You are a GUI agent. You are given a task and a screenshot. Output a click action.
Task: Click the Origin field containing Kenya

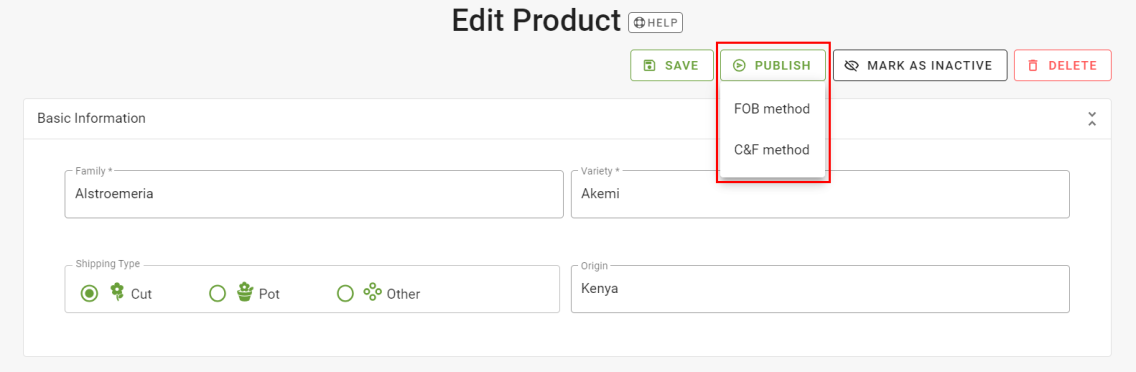820,289
